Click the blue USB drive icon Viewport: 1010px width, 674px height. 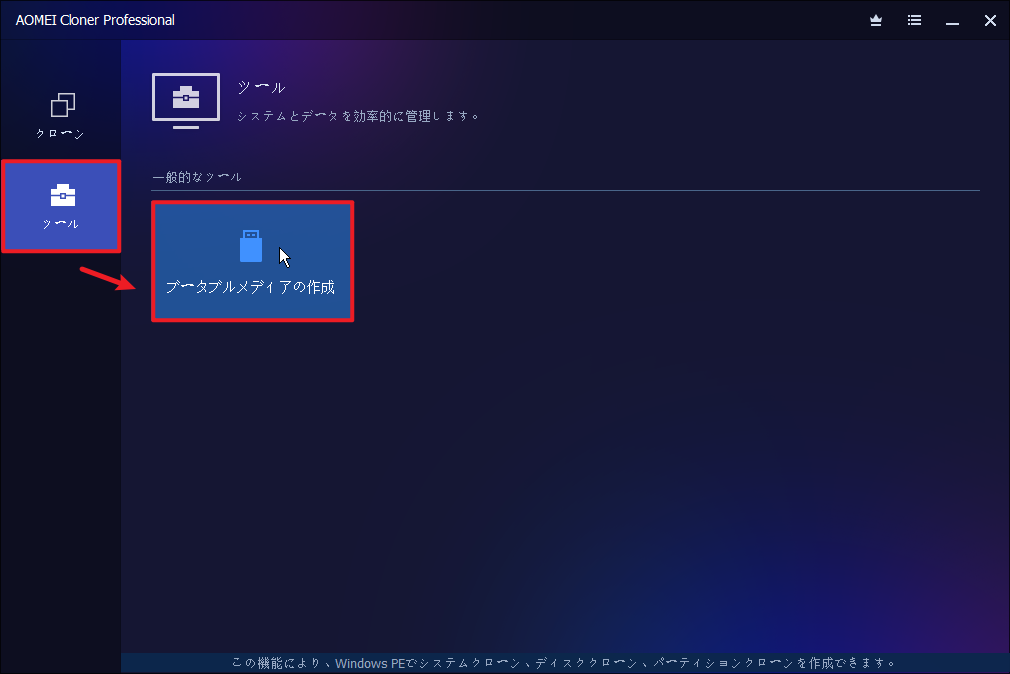pos(251,246)
